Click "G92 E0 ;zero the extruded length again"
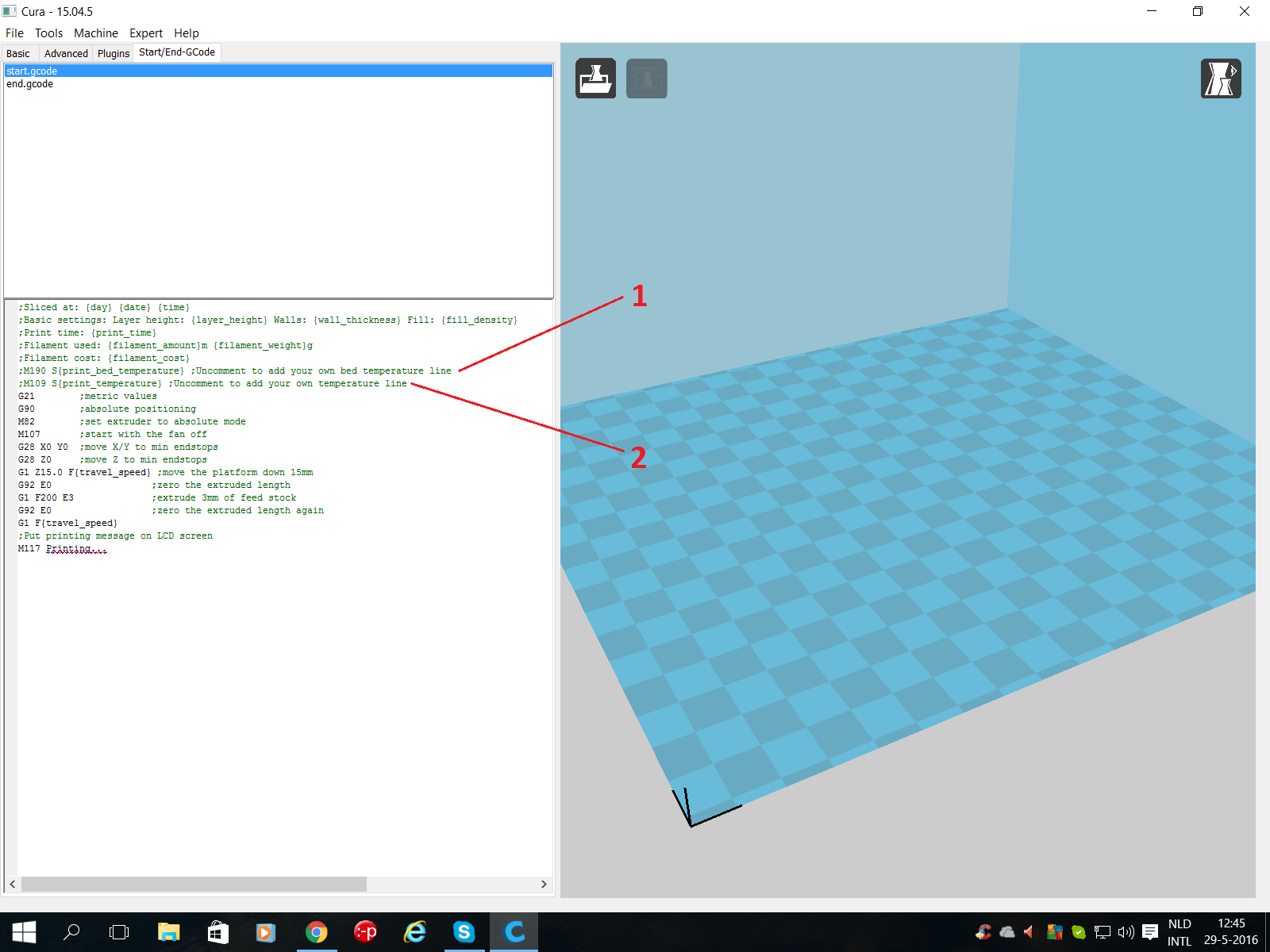Image resolution: width=1270 pixels, height=952 pixels. pyautogui.click(x=171, y=510)
